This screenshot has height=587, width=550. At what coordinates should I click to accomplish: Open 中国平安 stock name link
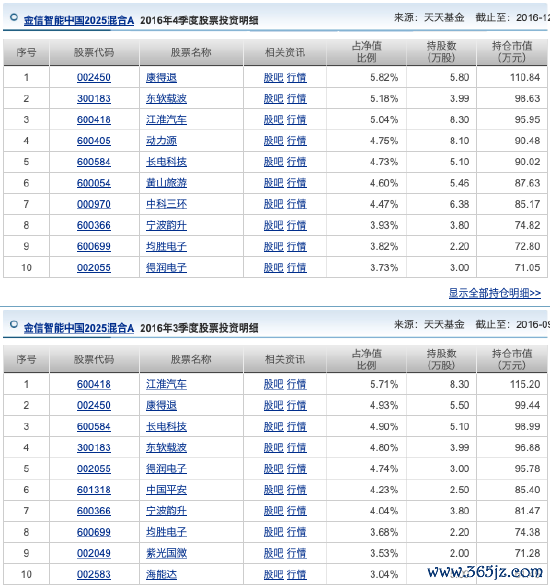tap(166, 490)
